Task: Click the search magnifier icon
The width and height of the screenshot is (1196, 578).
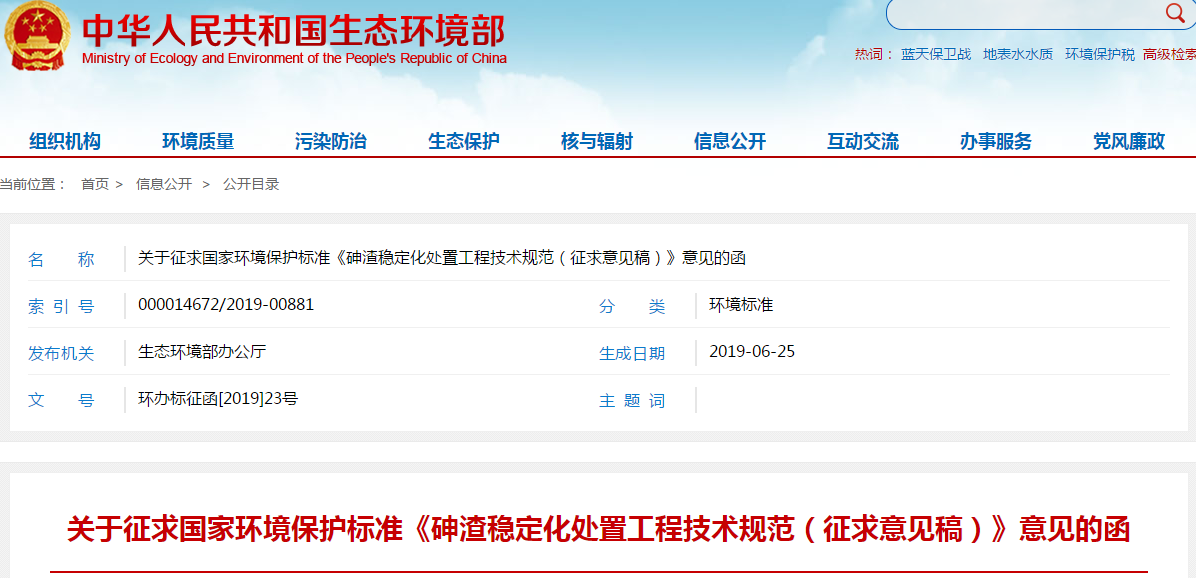Action: click(1175, 11)
